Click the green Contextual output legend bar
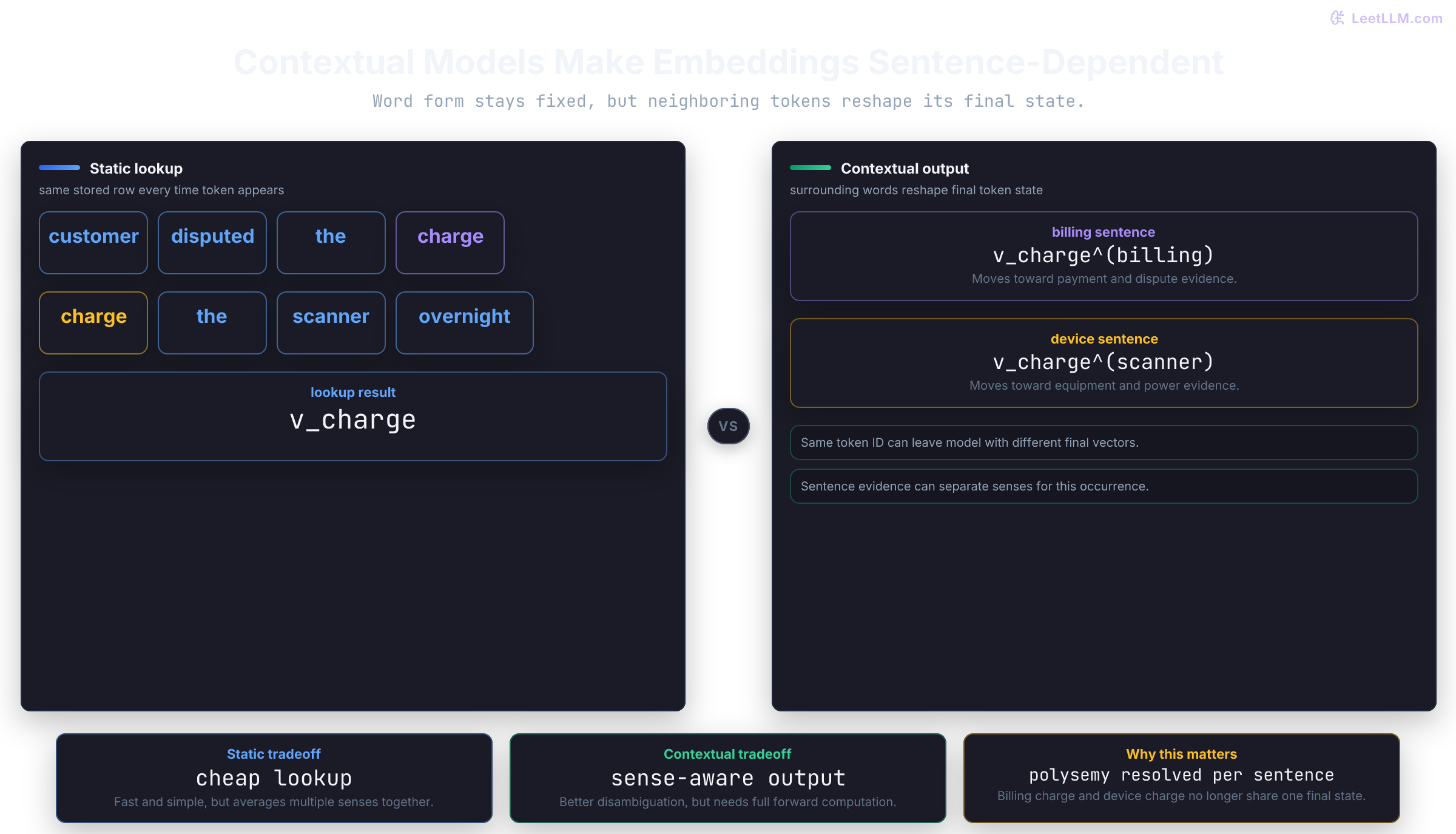 tap(811, 168)
